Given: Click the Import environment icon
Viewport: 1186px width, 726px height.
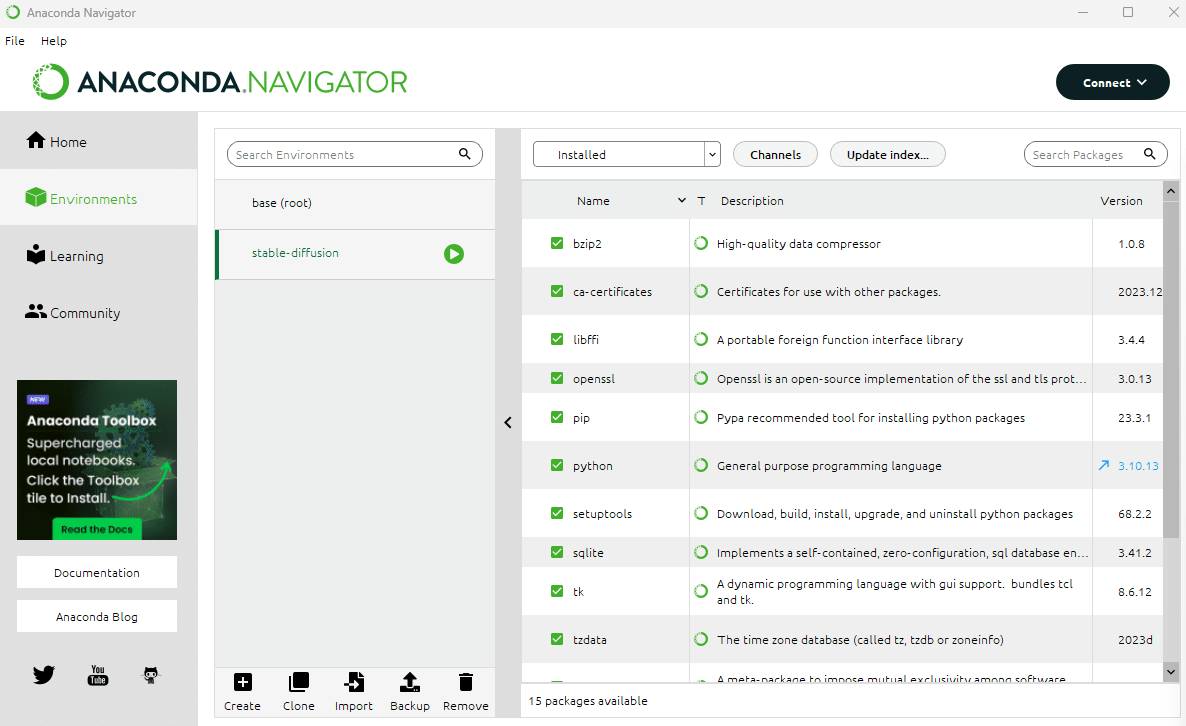Looking at the screenshot, I should (354, 682).
